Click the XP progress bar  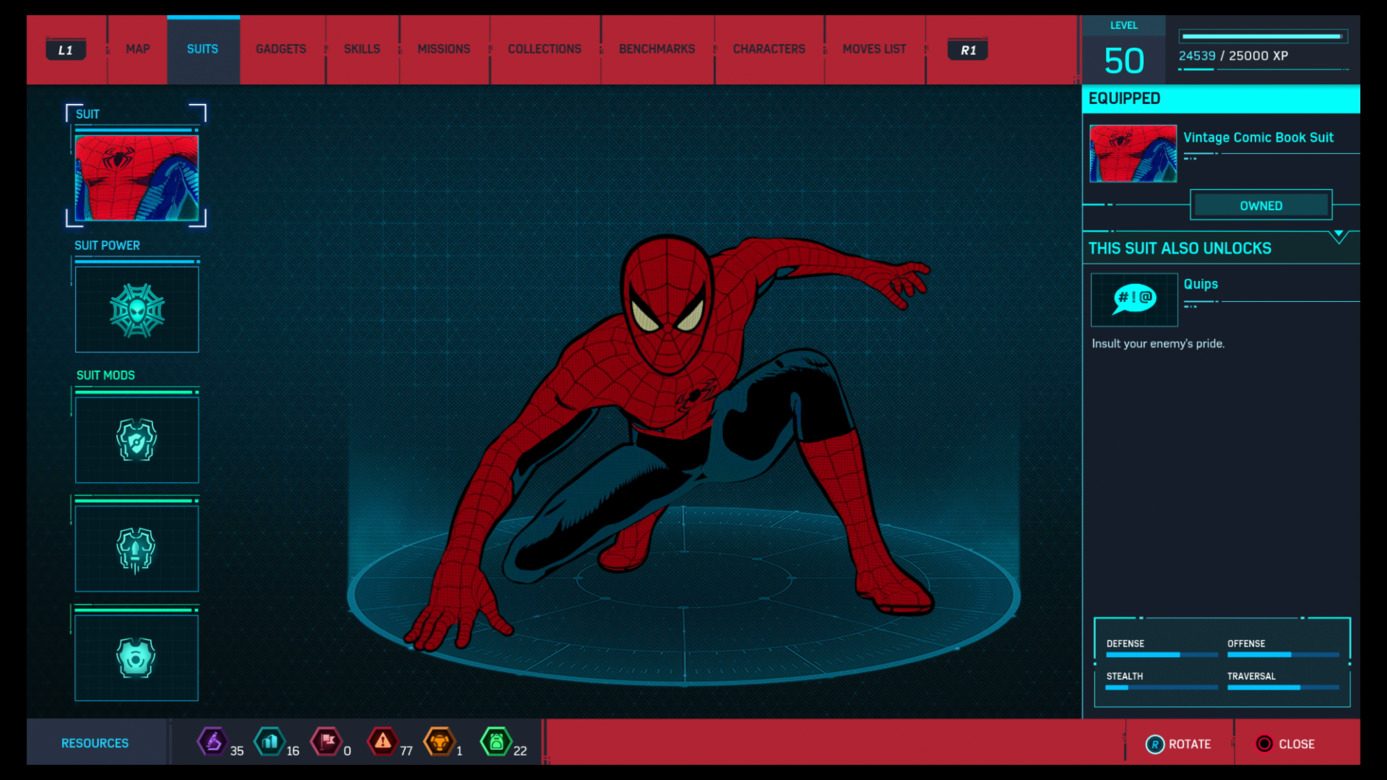click(x=1262, y=37)
